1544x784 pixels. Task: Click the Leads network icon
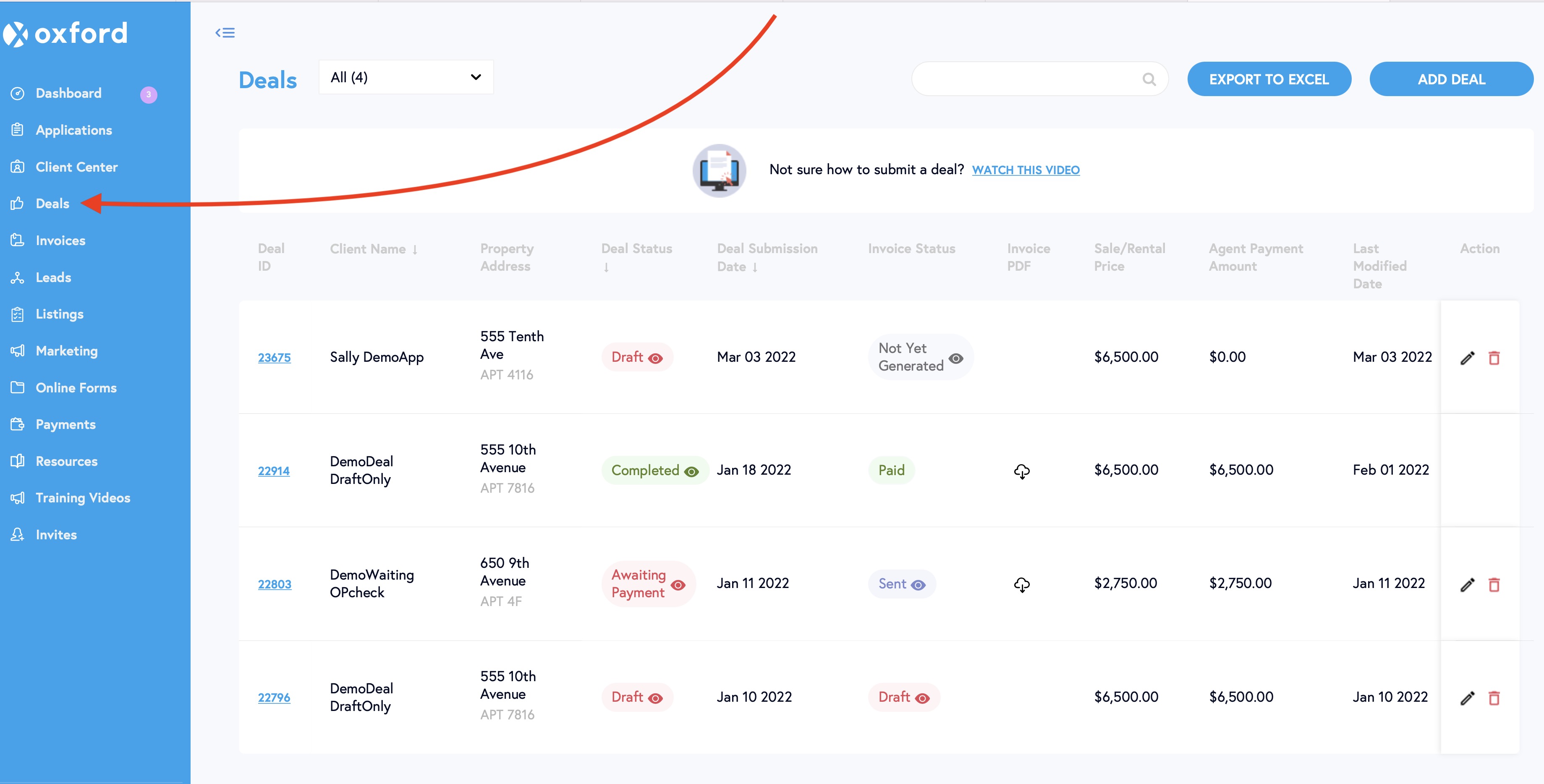(x=17, y=277)
